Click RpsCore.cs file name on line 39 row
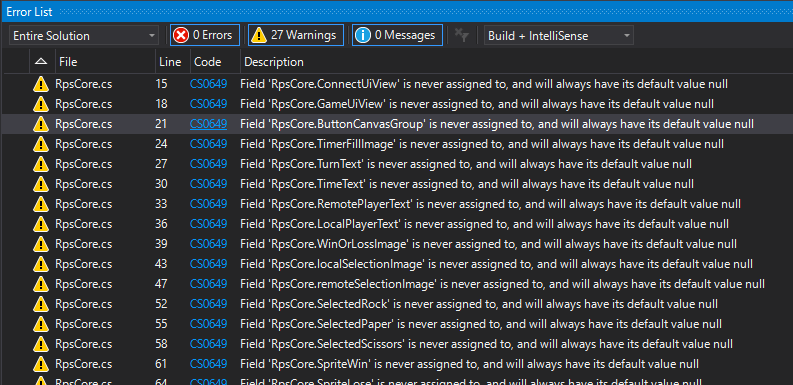Viewport: 793px width, 385px height. 83,244
